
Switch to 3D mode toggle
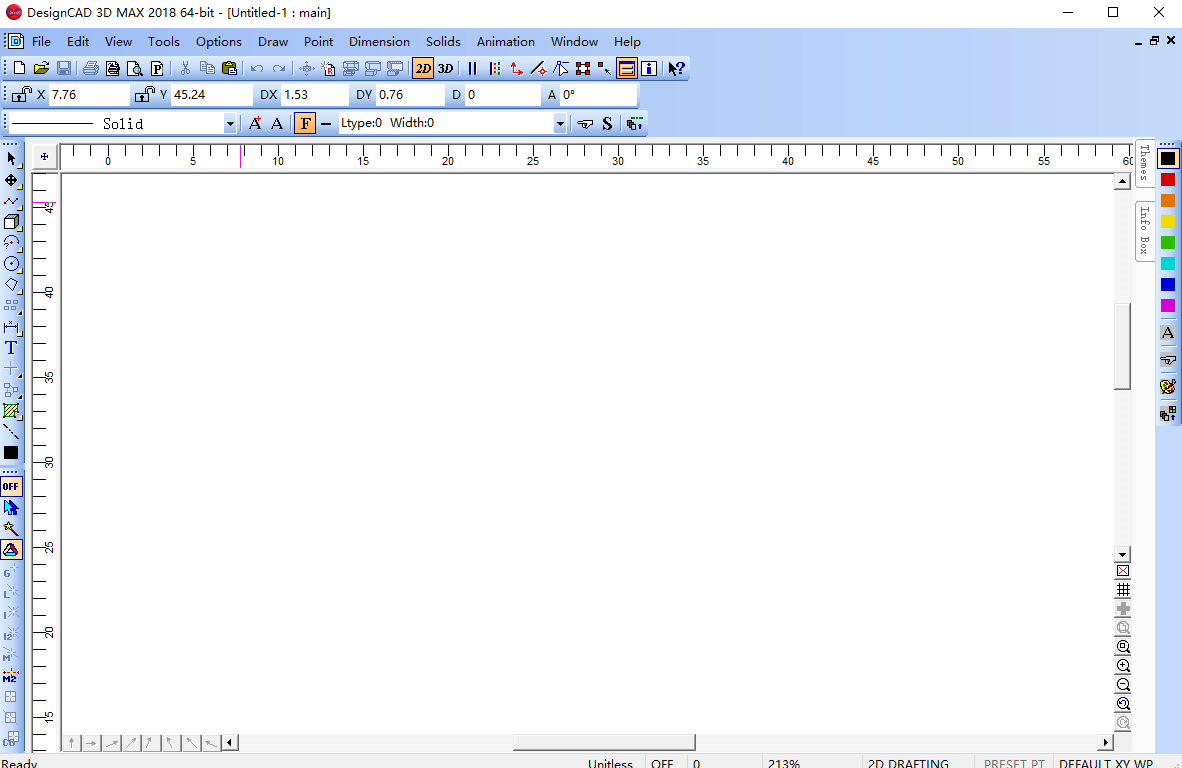coord(446,69)
